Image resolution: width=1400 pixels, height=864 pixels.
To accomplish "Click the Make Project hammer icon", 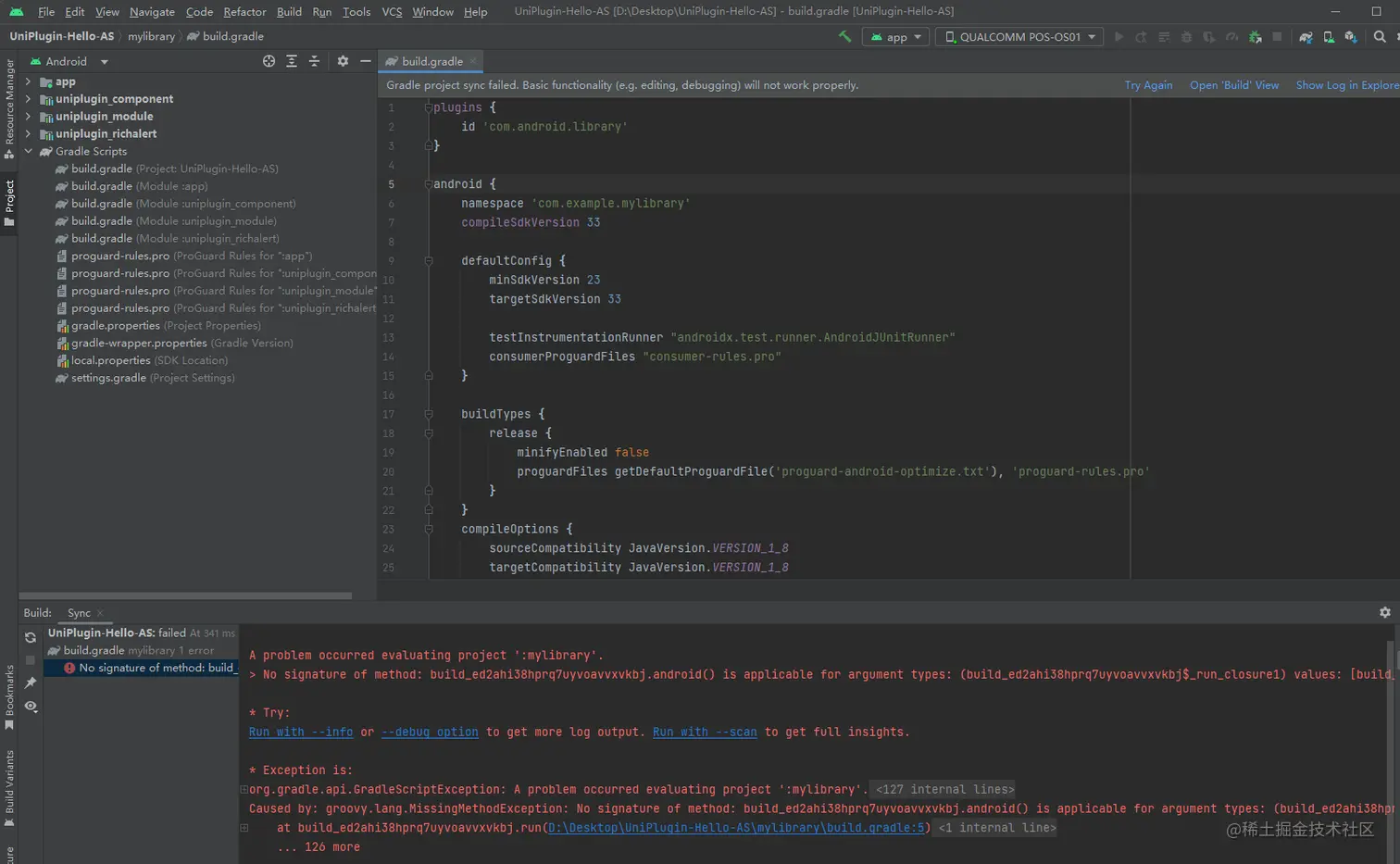I will (x=844, y=37).
